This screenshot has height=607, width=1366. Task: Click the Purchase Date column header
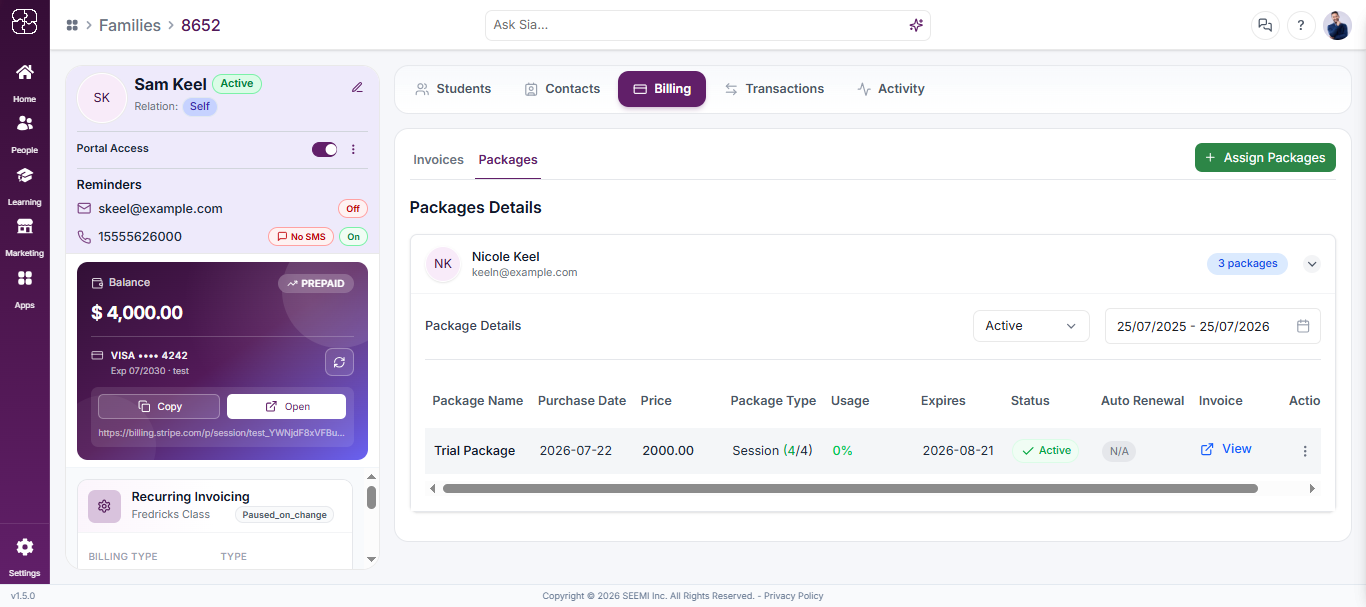coord(582,401)
